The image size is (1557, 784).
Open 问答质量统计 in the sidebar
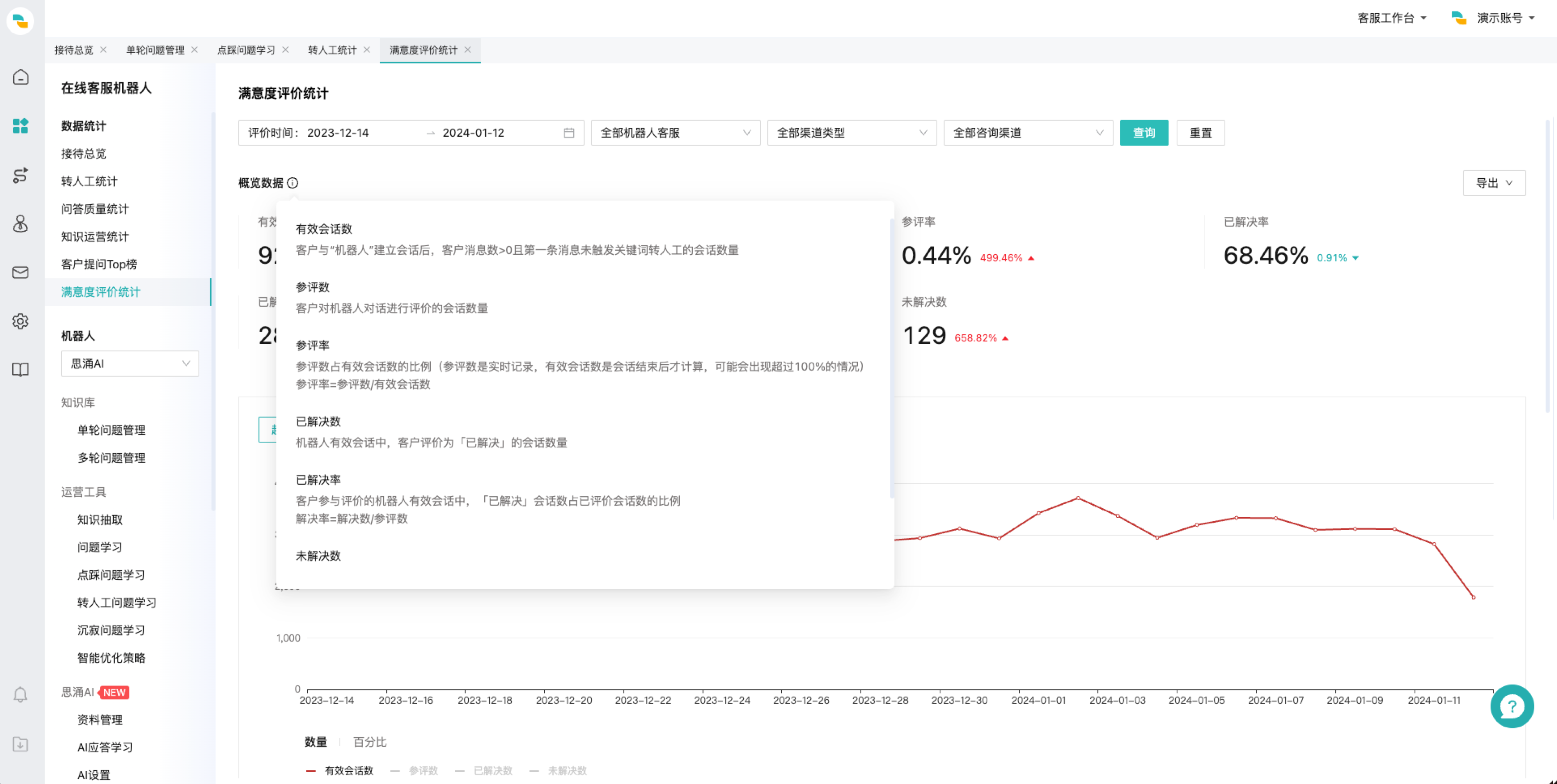point(95,208)
